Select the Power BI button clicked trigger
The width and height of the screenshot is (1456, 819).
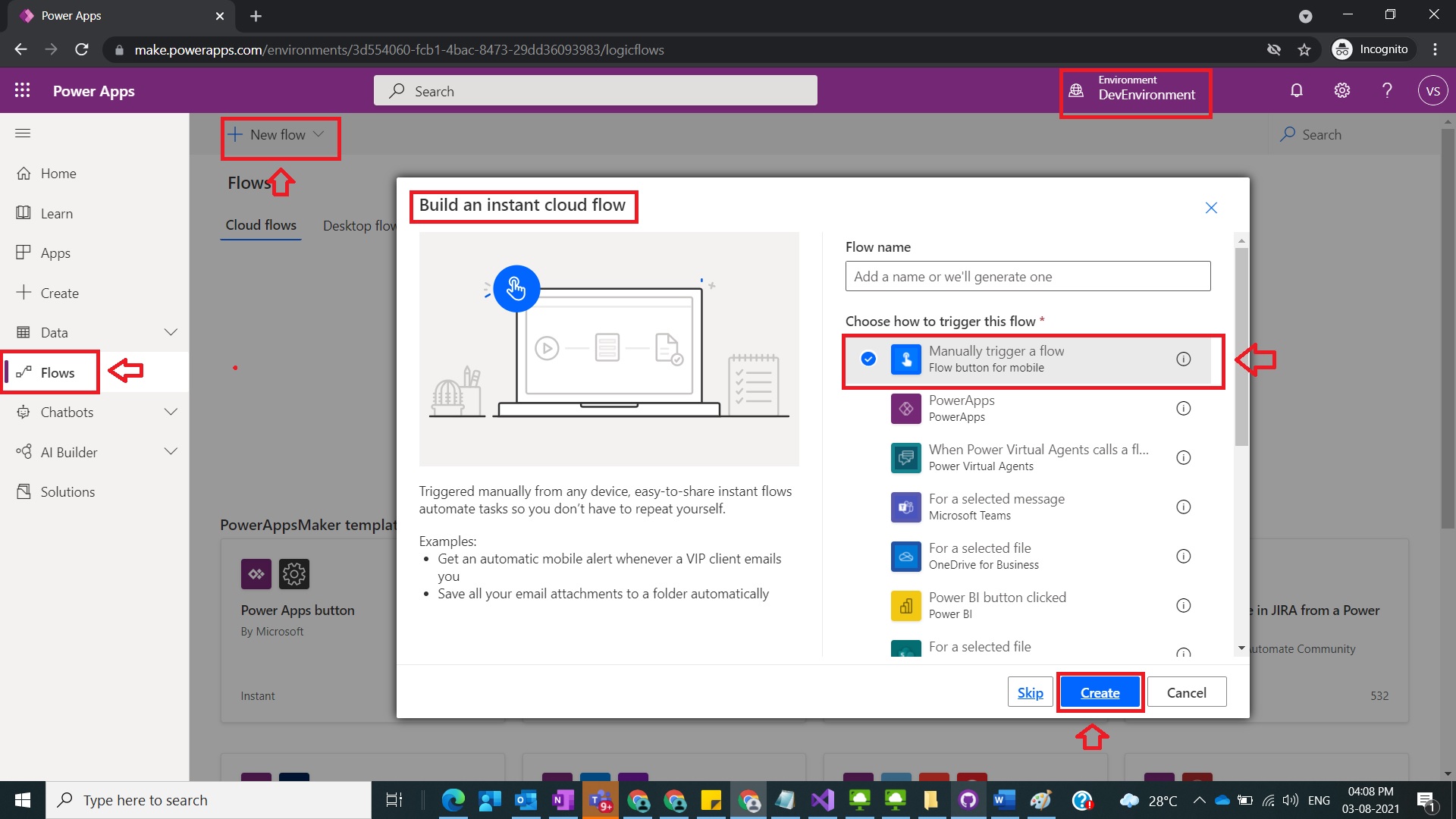click(996, 604)
